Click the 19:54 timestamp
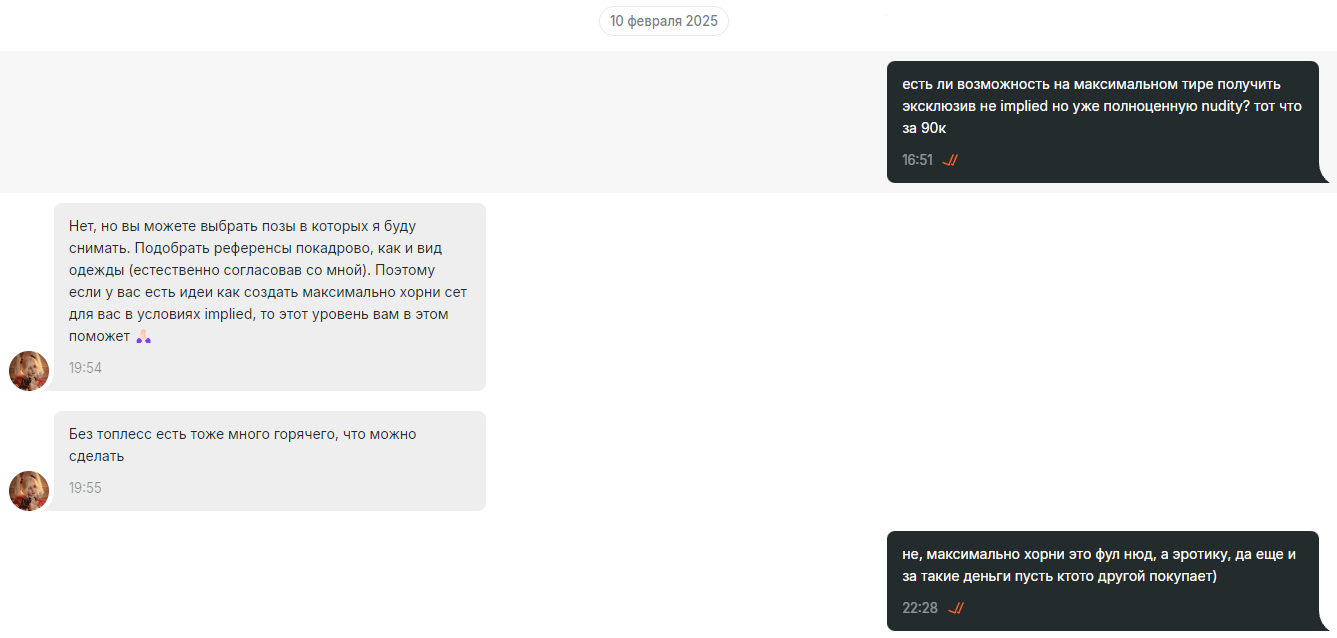This screenshot has height=638, width=1337. [85, 368]
